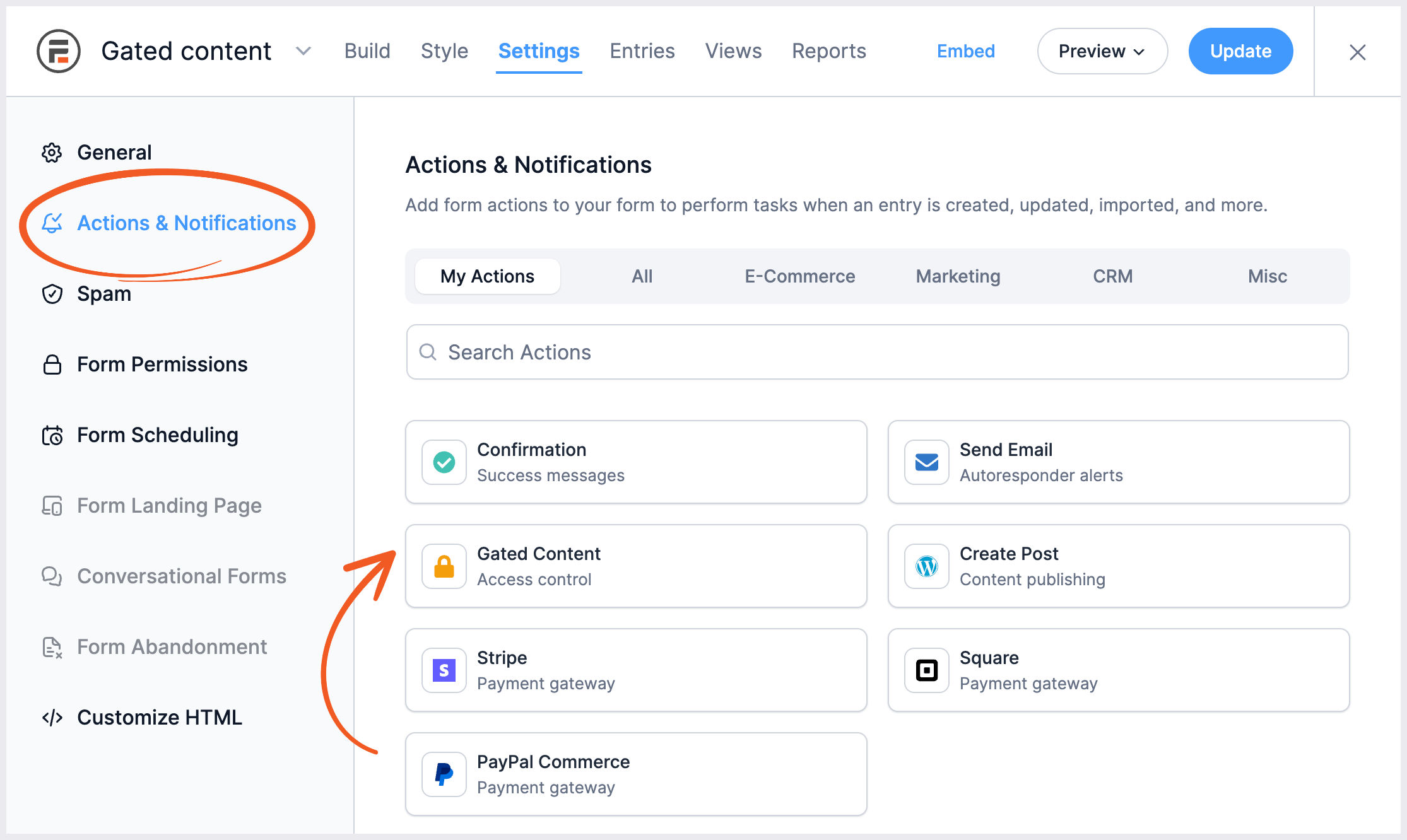Click the WordPress Create Post icon
The height and width of the screenshot is (840, 1407).
tap(927, 566)
